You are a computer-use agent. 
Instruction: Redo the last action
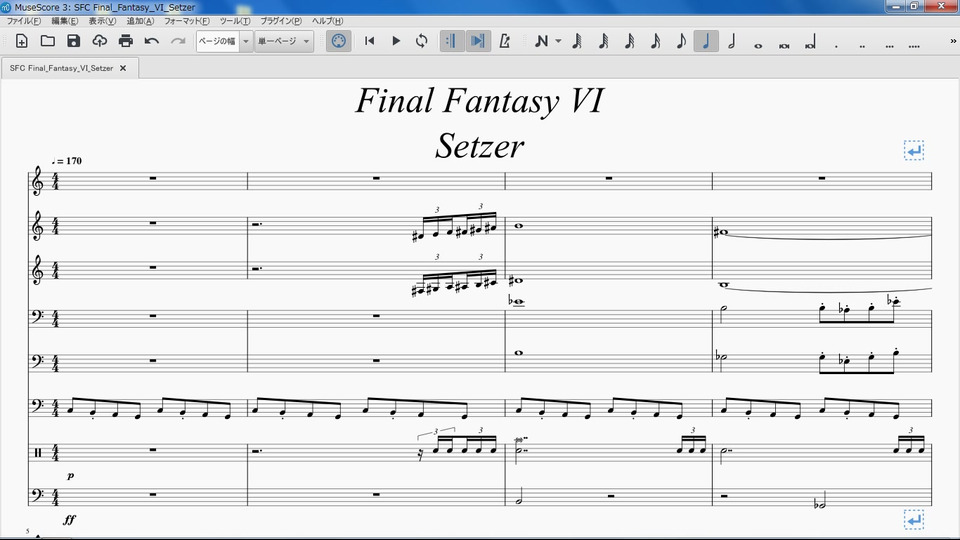[x=178, y=41]
